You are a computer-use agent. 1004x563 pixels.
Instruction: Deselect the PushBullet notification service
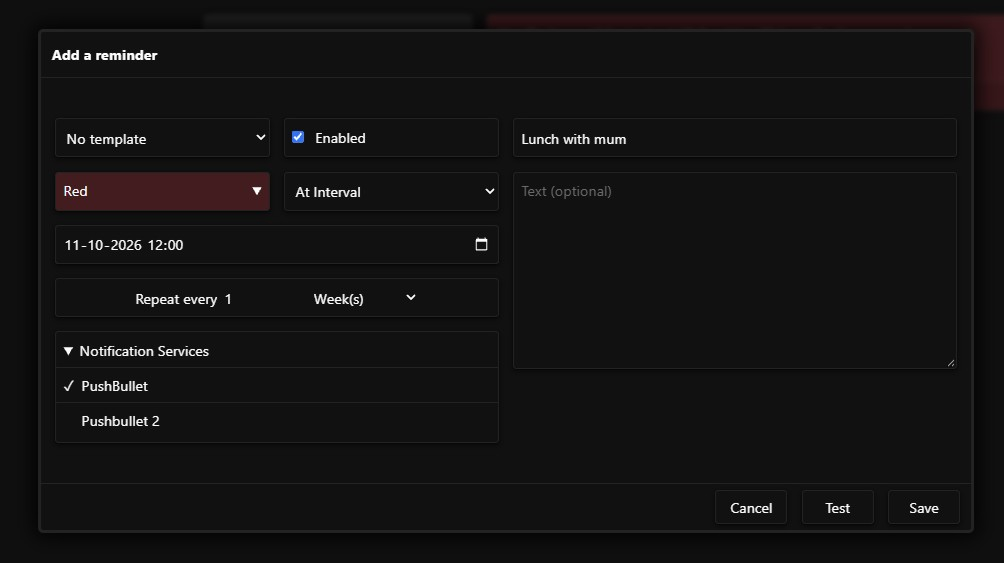[277, 386]
